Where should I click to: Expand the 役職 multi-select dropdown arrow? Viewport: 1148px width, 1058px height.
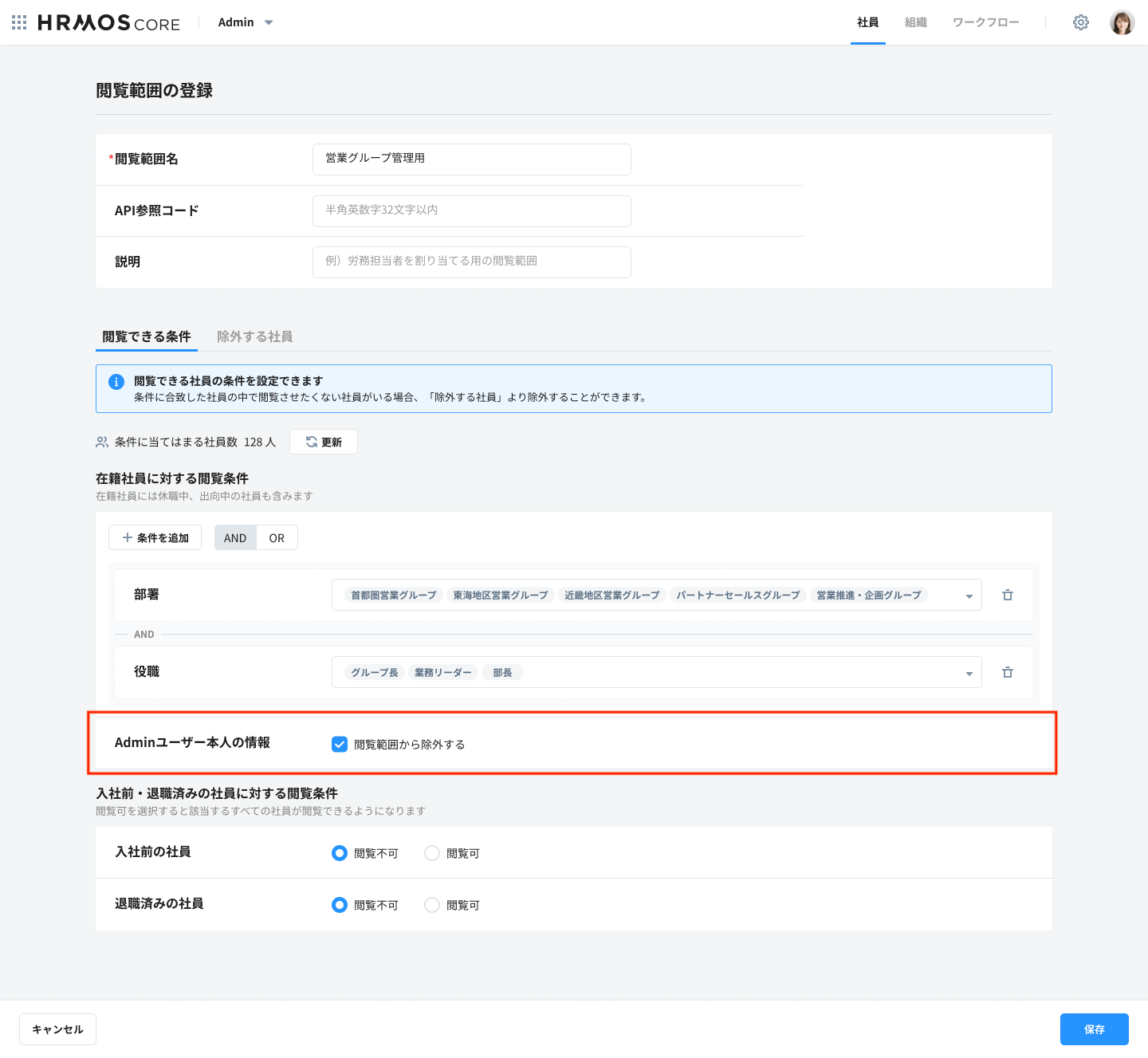tap(969, 673)
